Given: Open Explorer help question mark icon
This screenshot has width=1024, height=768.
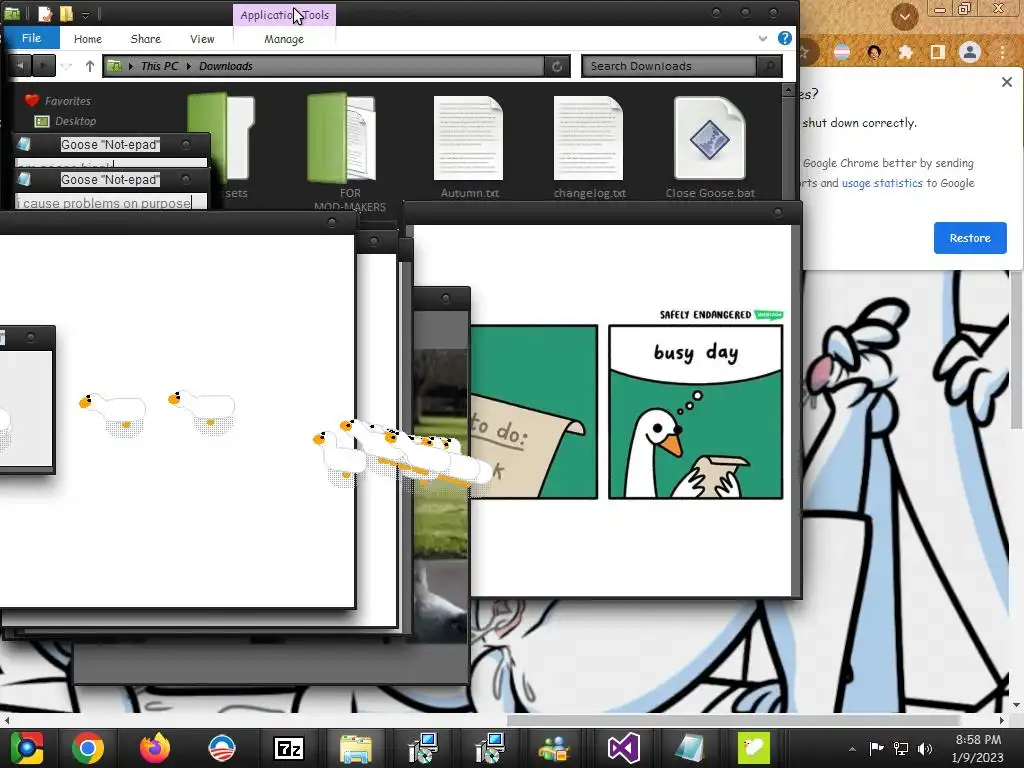Looking at the screenshot, I should (785, 39).
